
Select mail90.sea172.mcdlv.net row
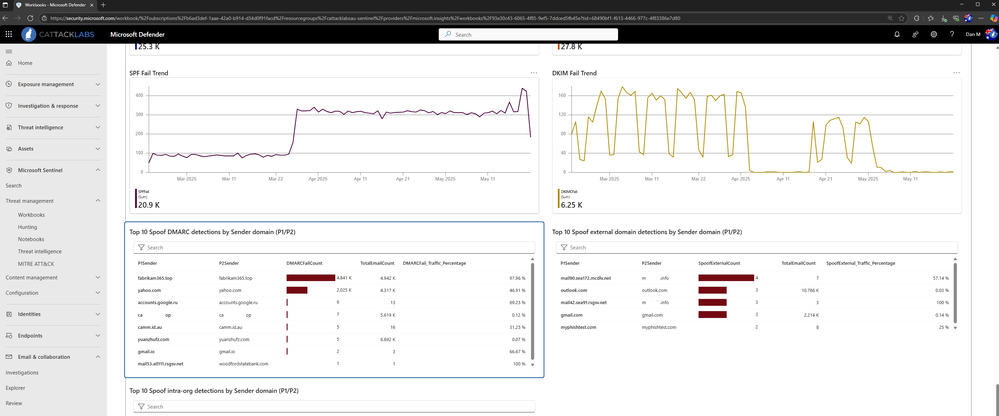pos(754,278)
